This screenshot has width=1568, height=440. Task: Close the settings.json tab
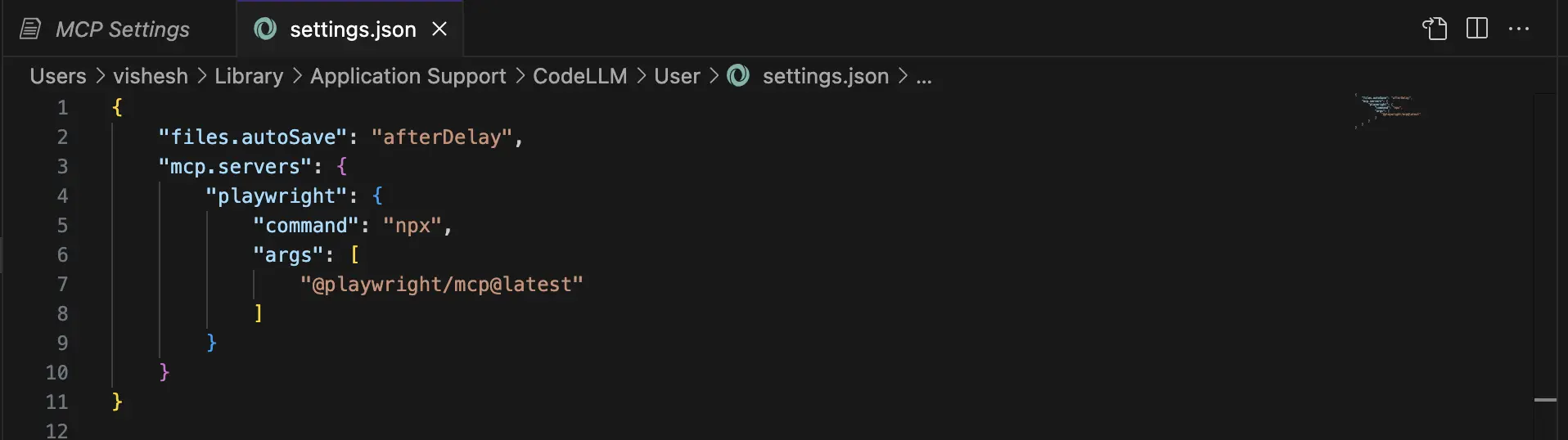[x=439, y=29]
